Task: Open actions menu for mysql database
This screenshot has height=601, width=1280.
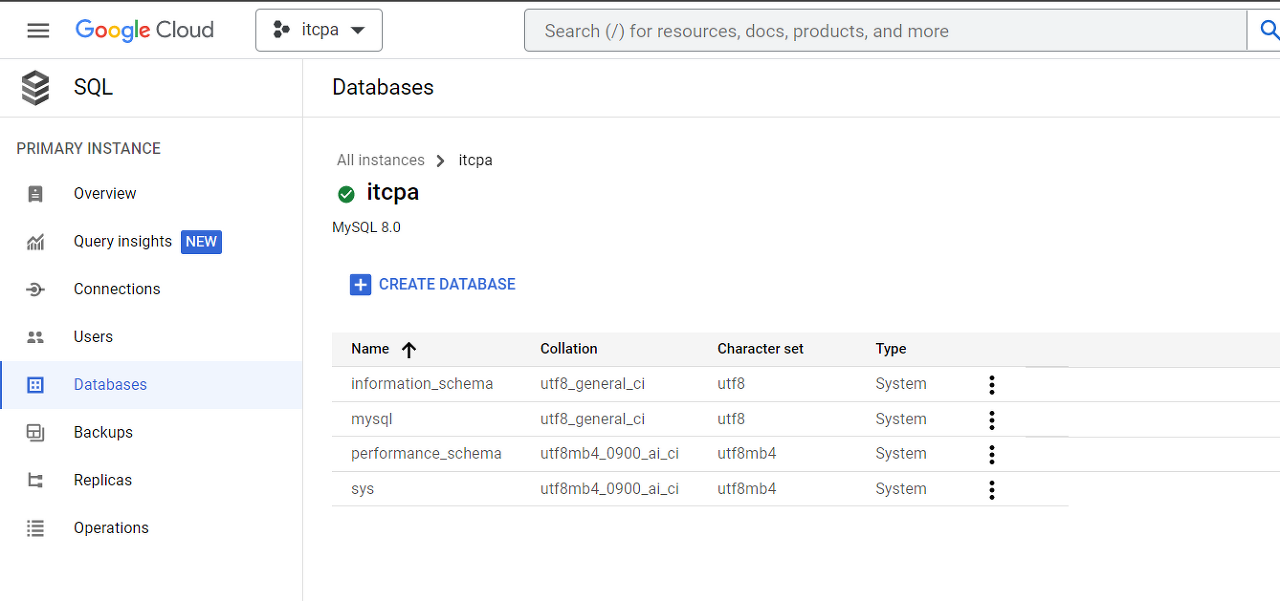Action: [x=992, y=420]
